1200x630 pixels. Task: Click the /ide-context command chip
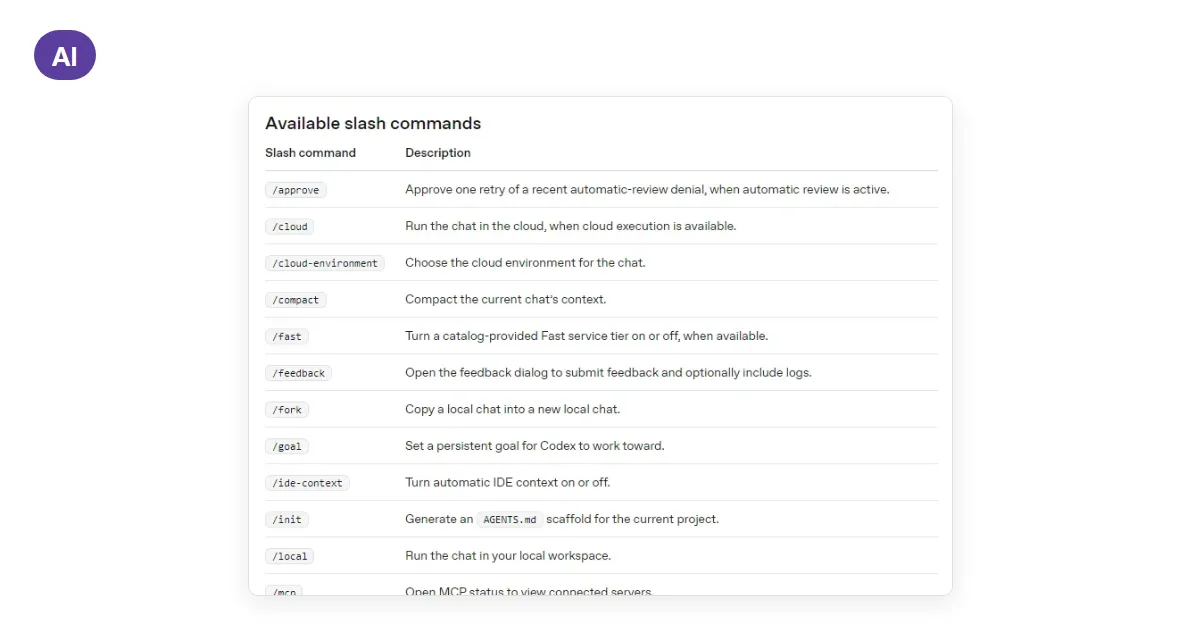[x=307, y=483]
